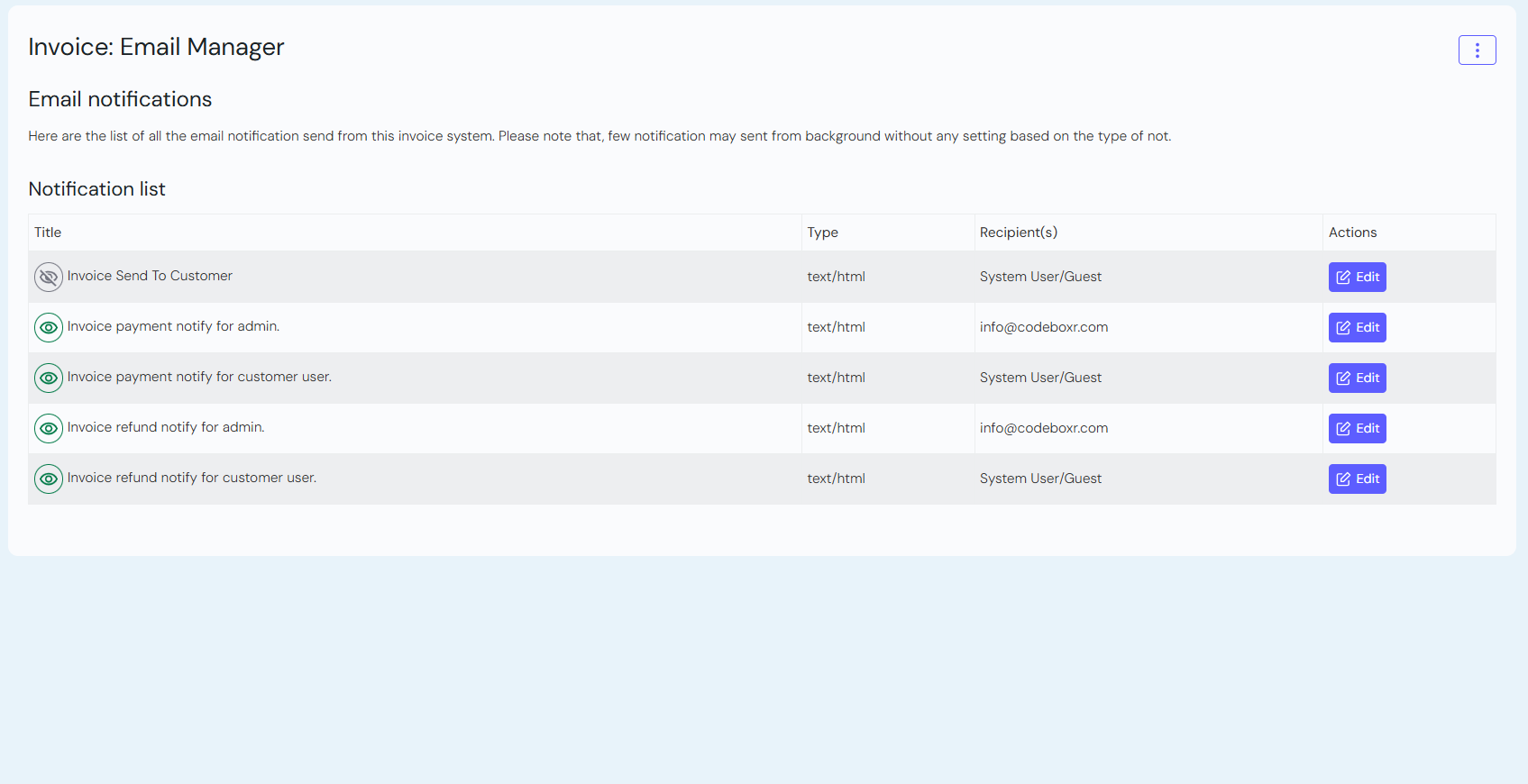Screen dimensions: 1528x784
Task: Toggle visibility of Invoice payment notify for admin
Action: [49, 327]
